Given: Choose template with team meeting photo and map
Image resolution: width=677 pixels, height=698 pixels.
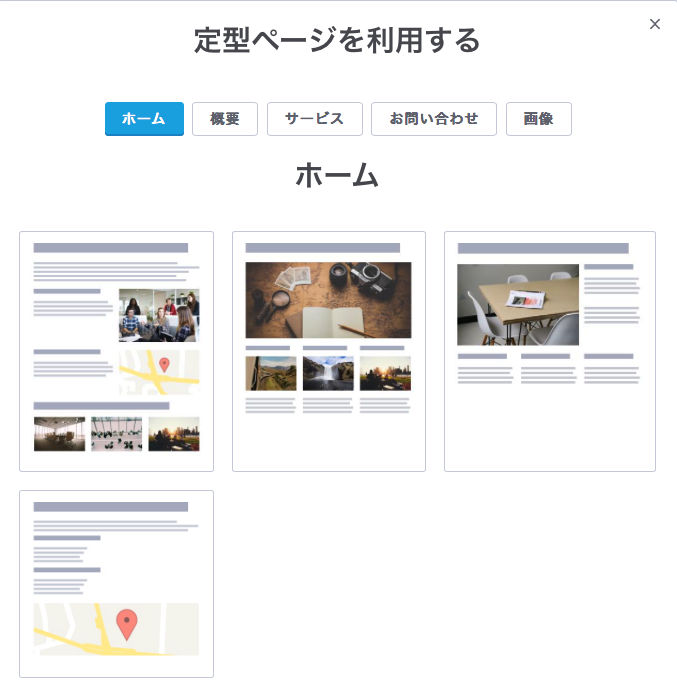Looking at the screenshot, I should click(117, 351).
